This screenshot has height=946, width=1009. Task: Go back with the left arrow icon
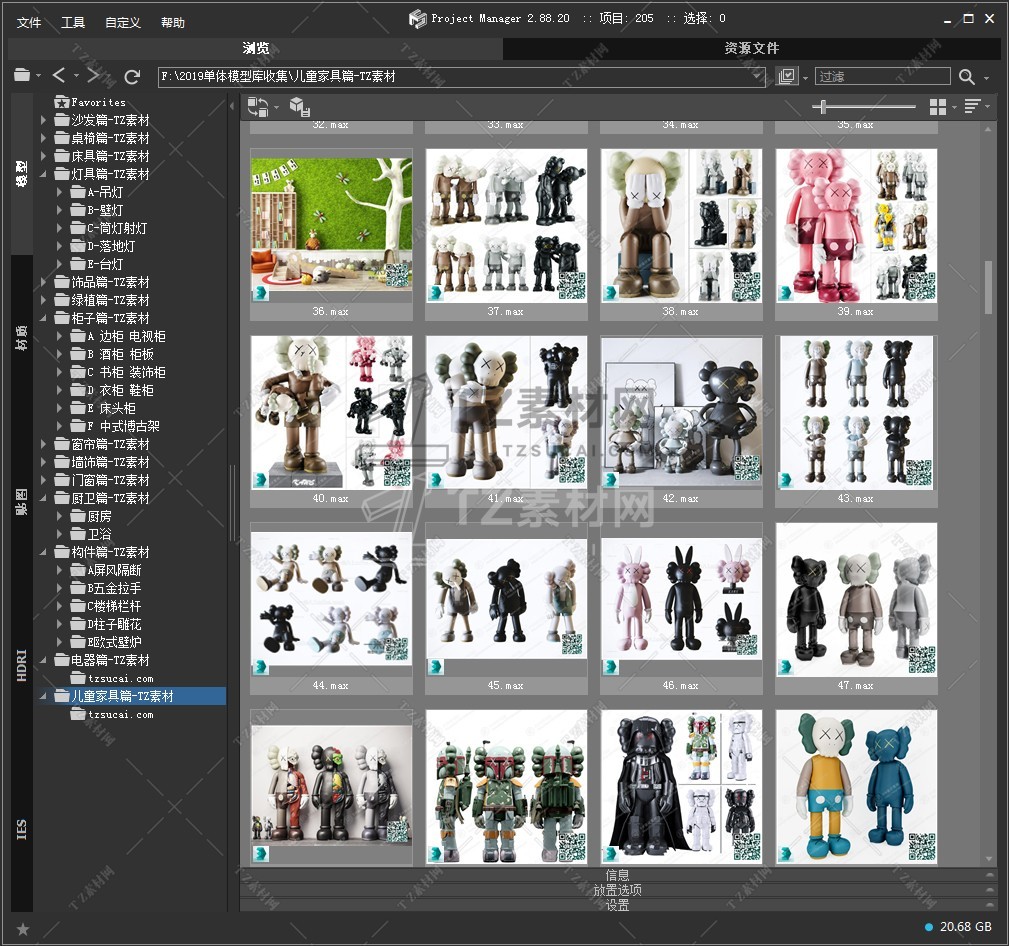(59, 76)
